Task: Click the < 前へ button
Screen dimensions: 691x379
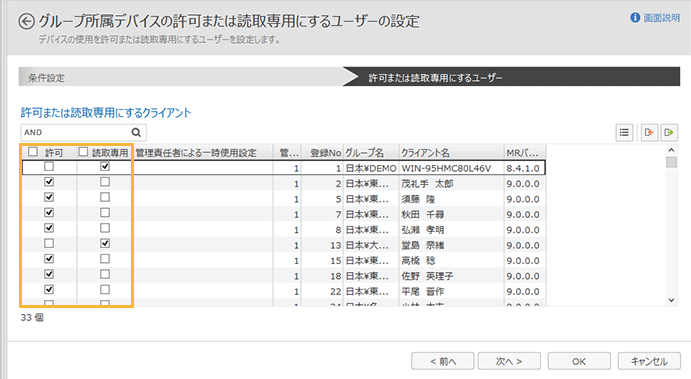Action: 442,361
